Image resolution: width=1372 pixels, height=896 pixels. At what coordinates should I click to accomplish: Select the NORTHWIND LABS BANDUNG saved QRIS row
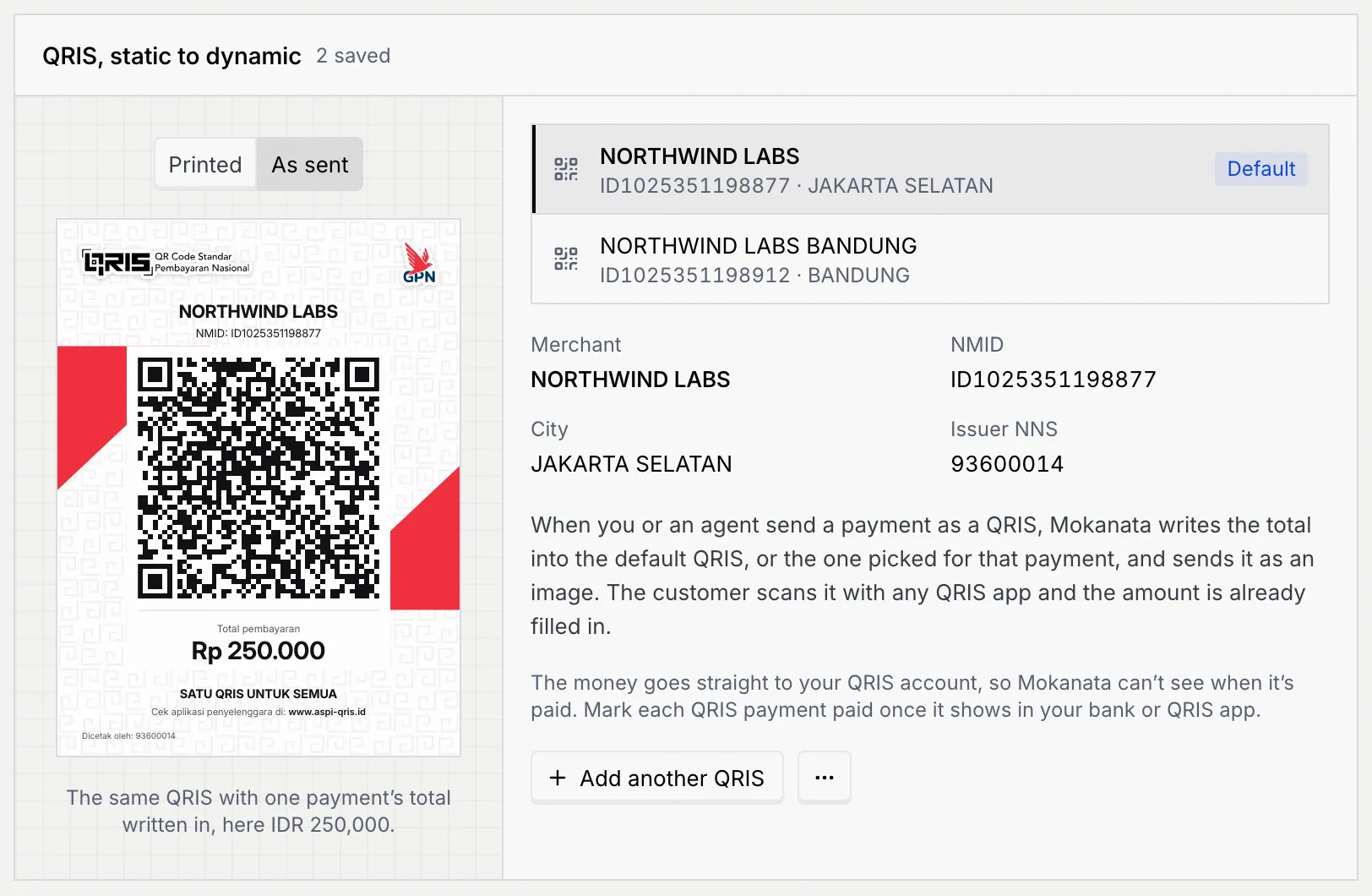pos(930,260)
